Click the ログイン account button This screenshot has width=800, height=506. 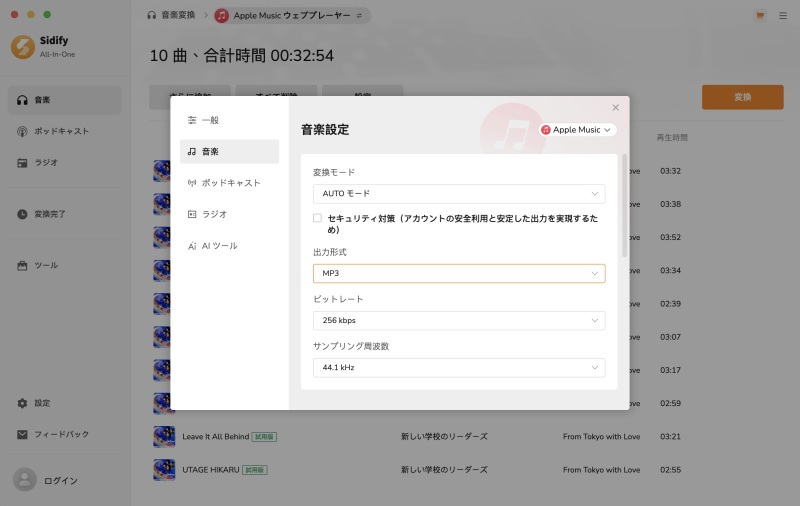click(61, 480)
